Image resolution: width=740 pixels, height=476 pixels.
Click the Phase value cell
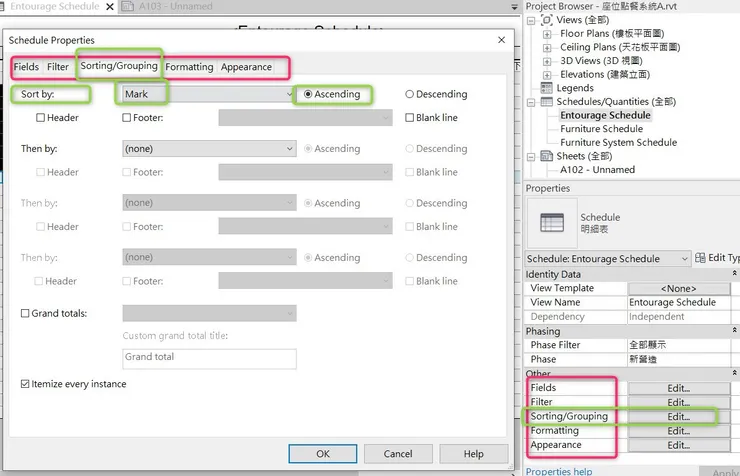pos(679,359)
